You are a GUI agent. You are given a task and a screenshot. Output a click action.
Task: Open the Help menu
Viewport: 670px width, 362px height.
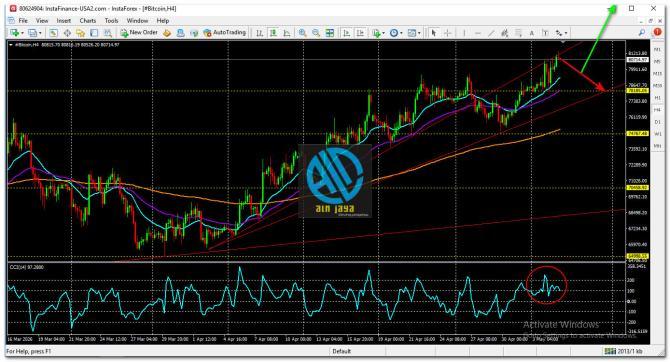pos(163,21)
